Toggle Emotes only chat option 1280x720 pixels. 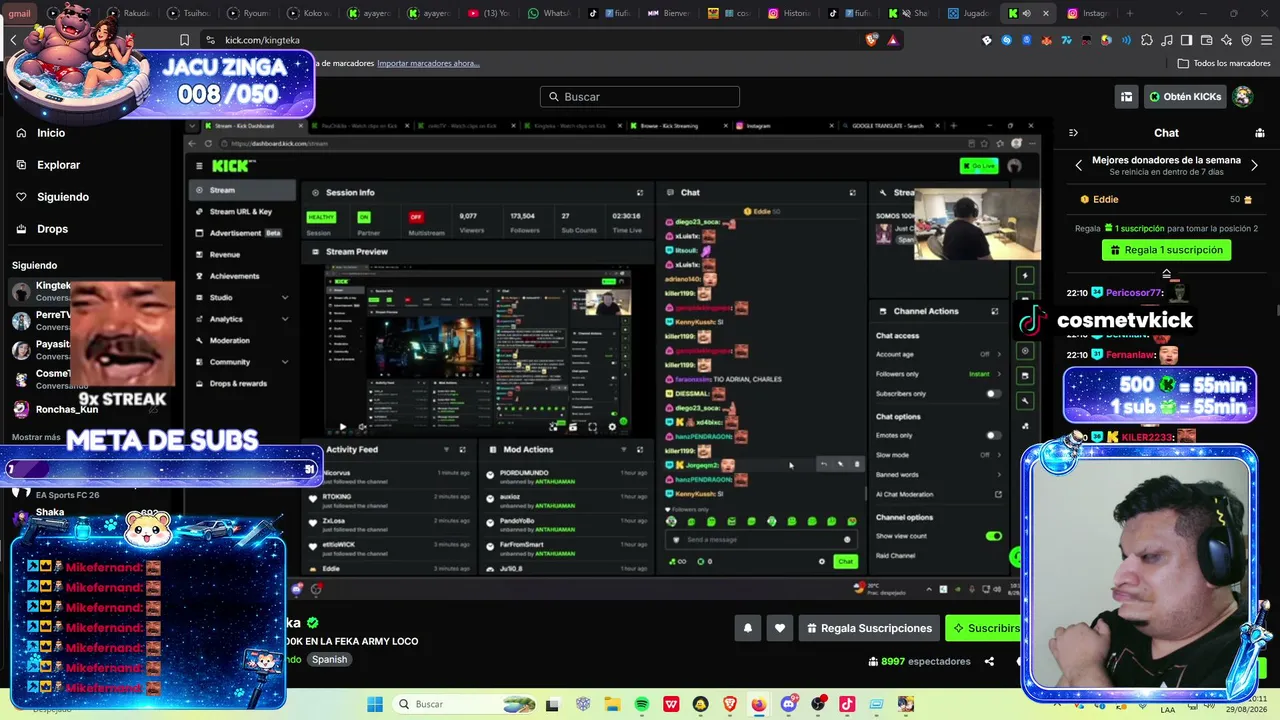pyautogui.click(x=993, y=435)
